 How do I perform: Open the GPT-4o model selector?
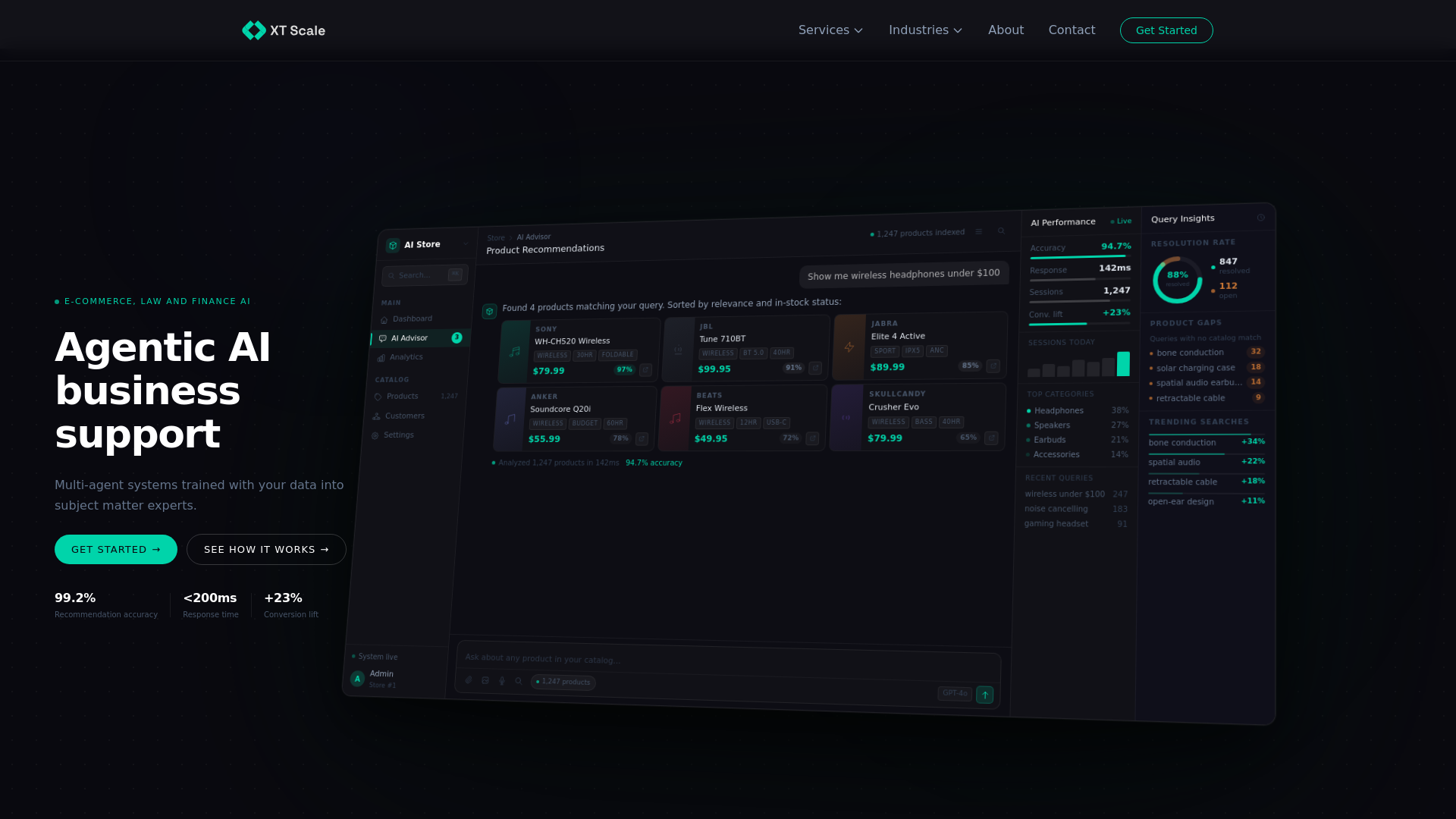[x=955, y=693]
